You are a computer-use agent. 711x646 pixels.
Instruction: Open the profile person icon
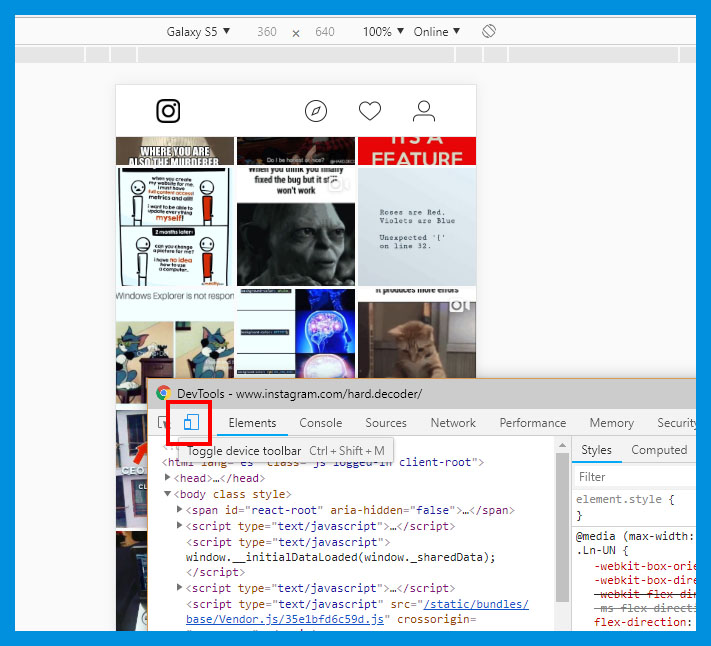click(x=424, y=111)
